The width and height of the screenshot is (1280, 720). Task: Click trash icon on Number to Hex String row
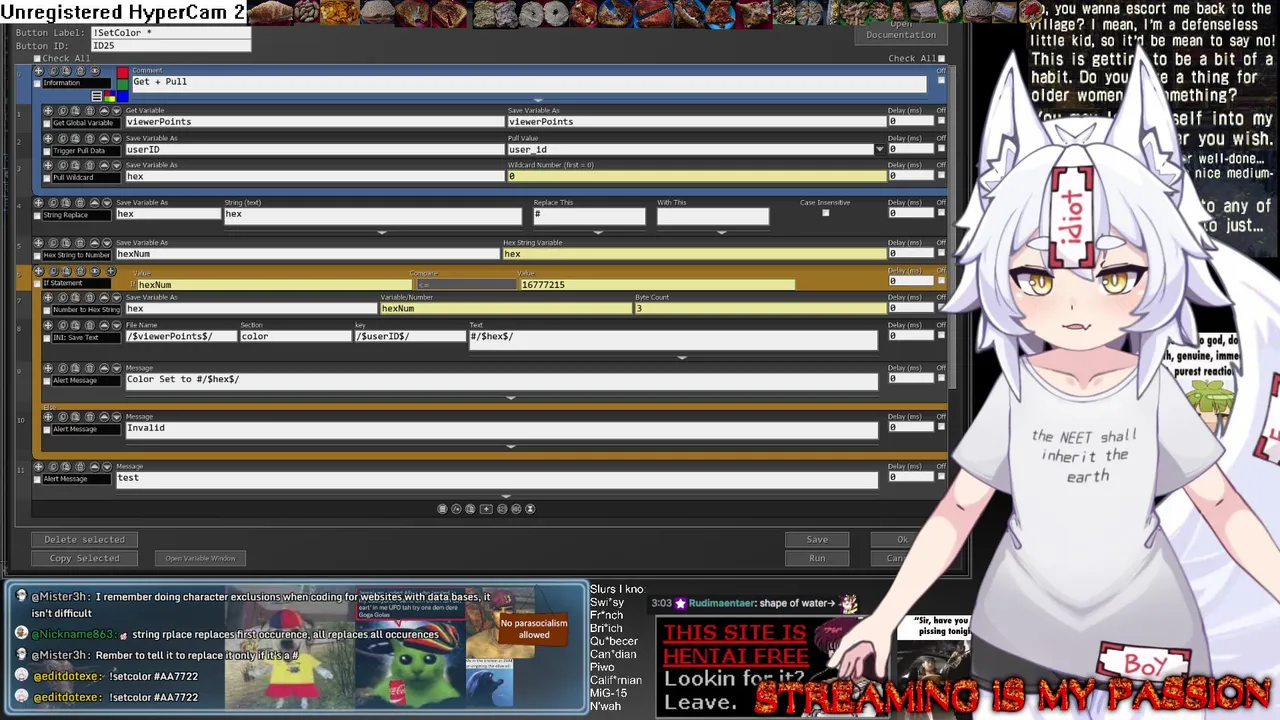point(90,297)
